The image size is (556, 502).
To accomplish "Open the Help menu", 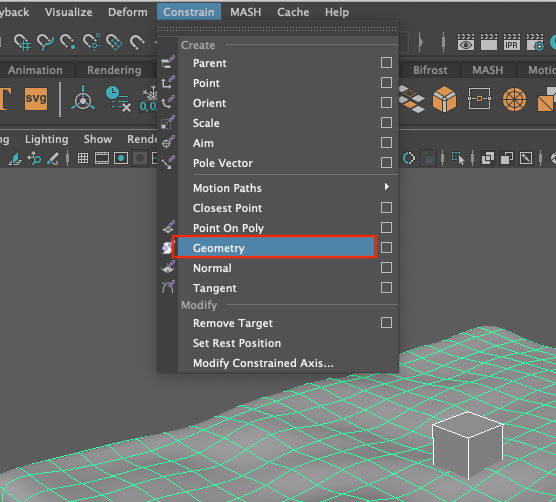I will point(337,12).
